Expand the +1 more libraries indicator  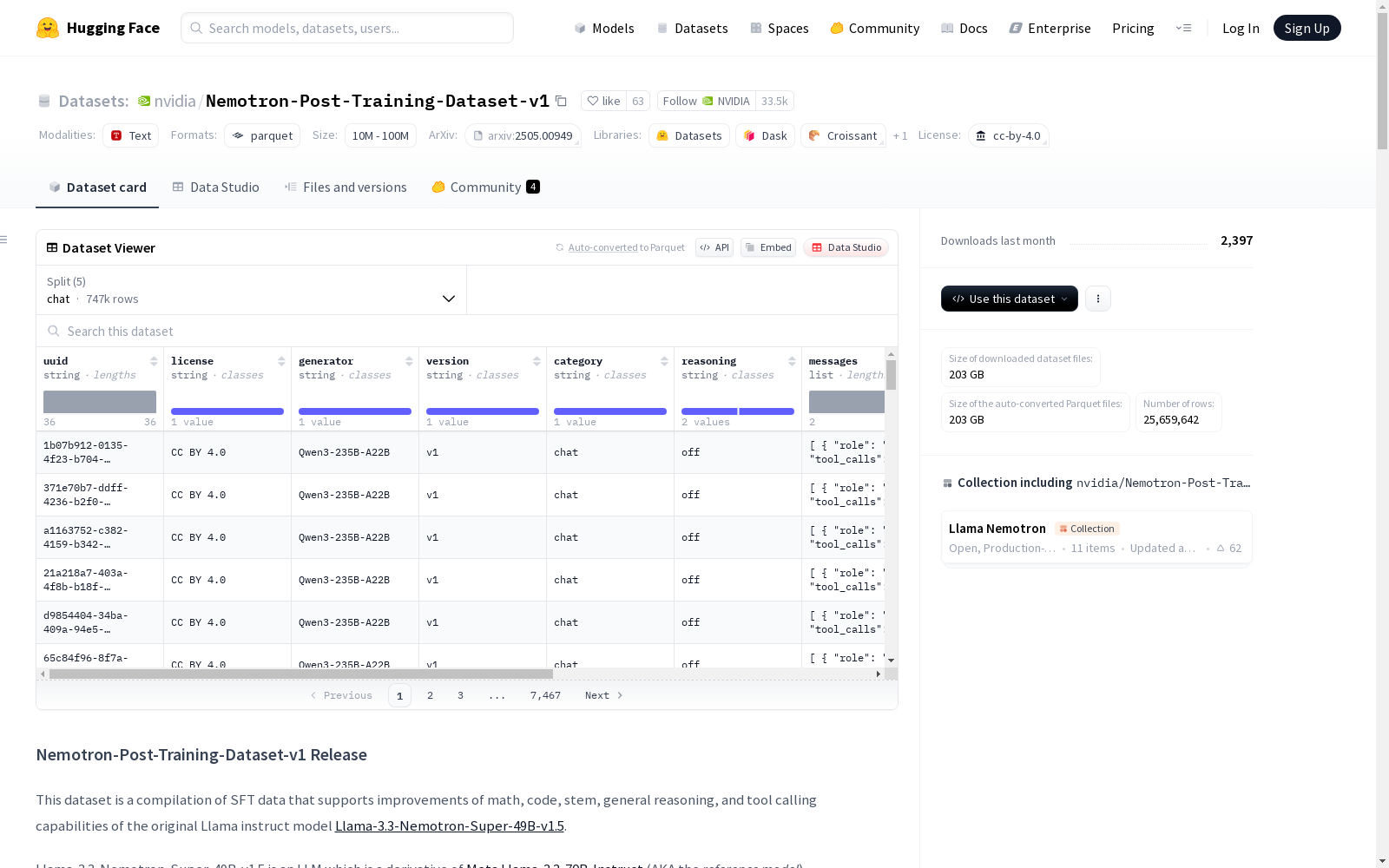click(x=900, y=135)
